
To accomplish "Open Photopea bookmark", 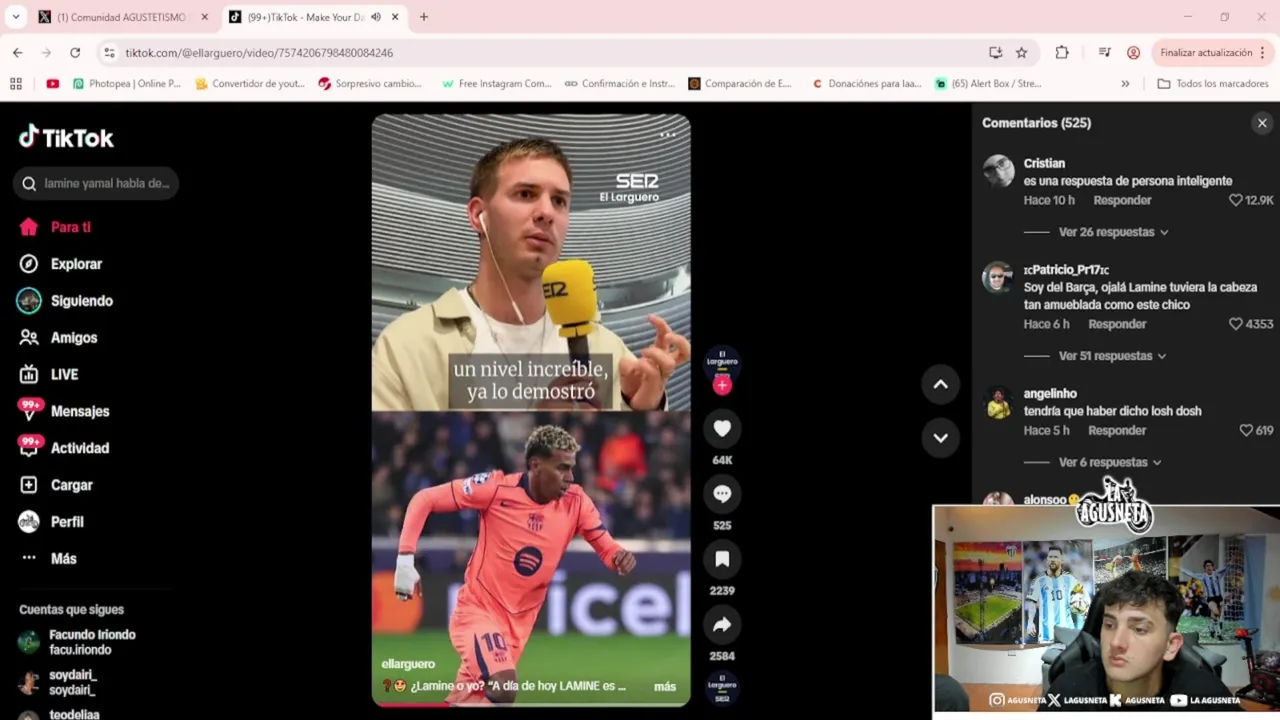I will [x=127, y=84].
